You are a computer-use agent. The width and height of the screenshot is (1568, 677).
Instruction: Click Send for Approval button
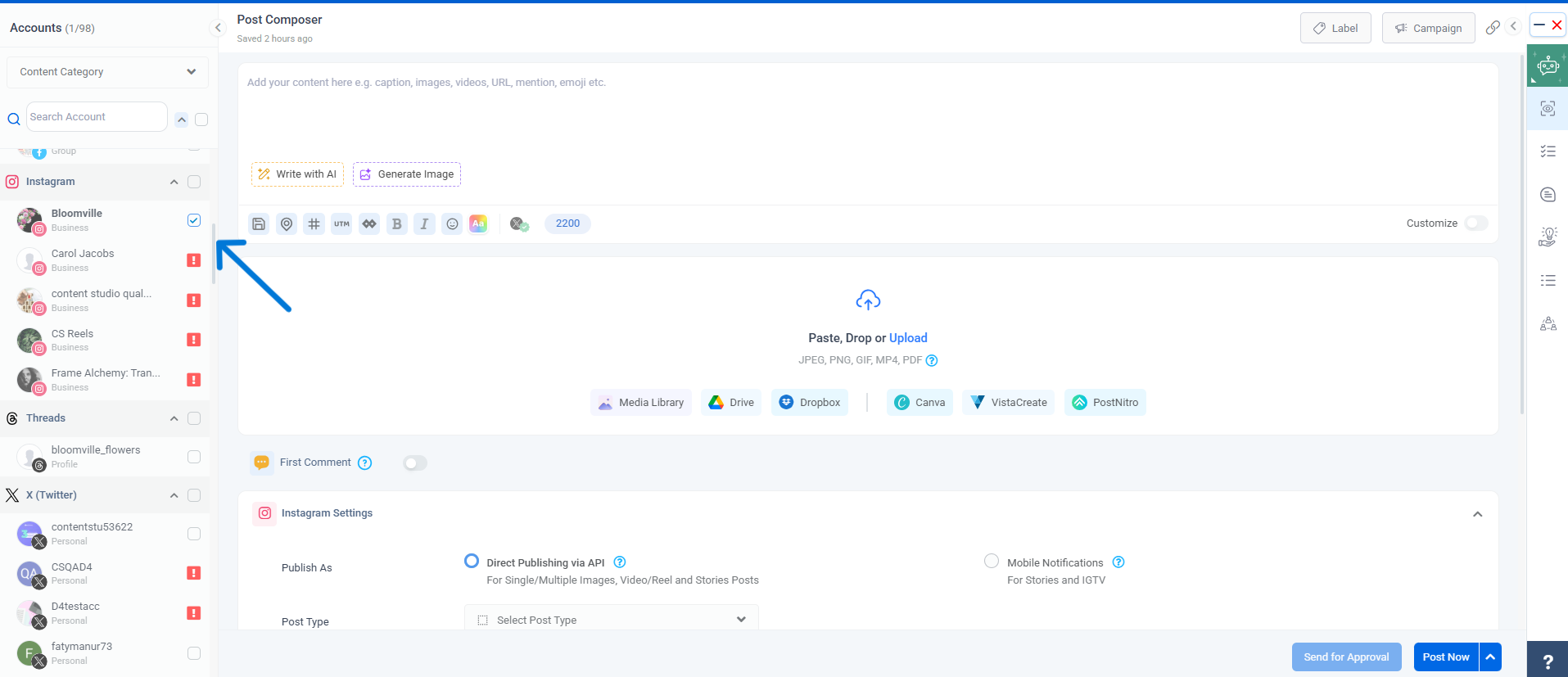(1346, 657)
